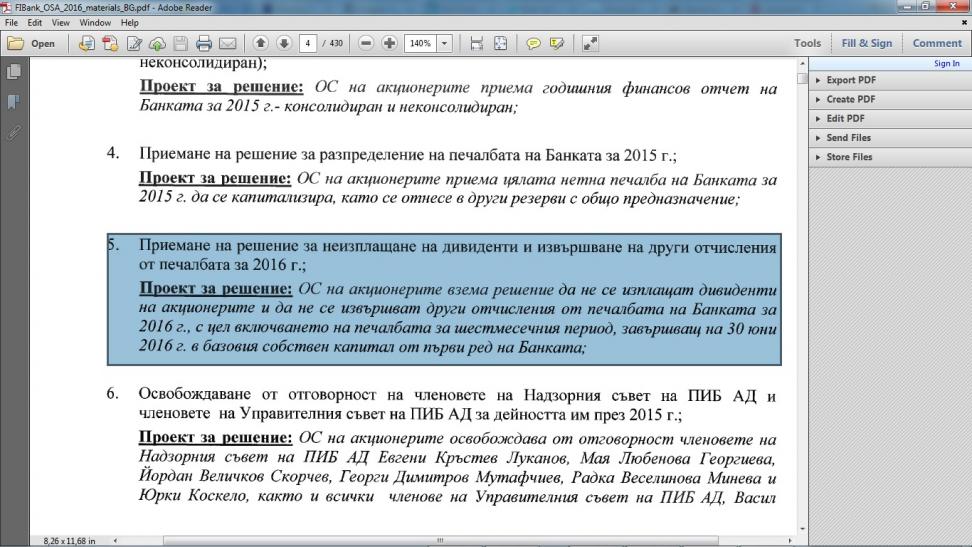Click the Convert file to PDF online icon
Viewport: 972px width, 547px height.
coord(87,43)
